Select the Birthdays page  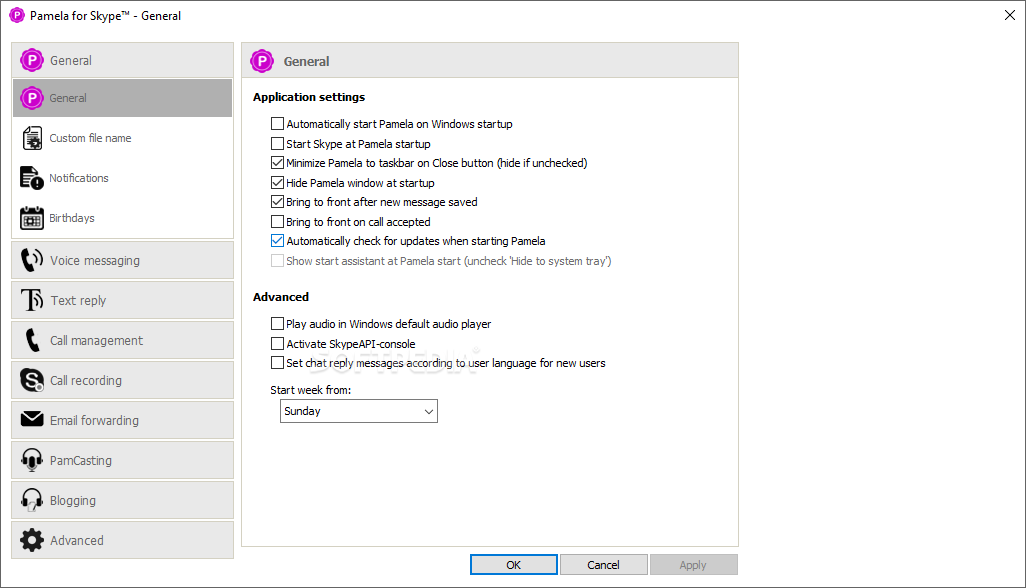point(122,218)
